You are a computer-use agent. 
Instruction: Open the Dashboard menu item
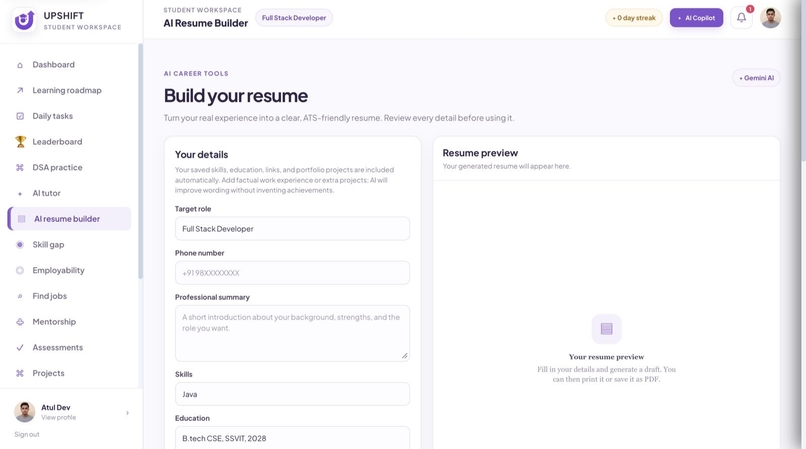point(69,65)
